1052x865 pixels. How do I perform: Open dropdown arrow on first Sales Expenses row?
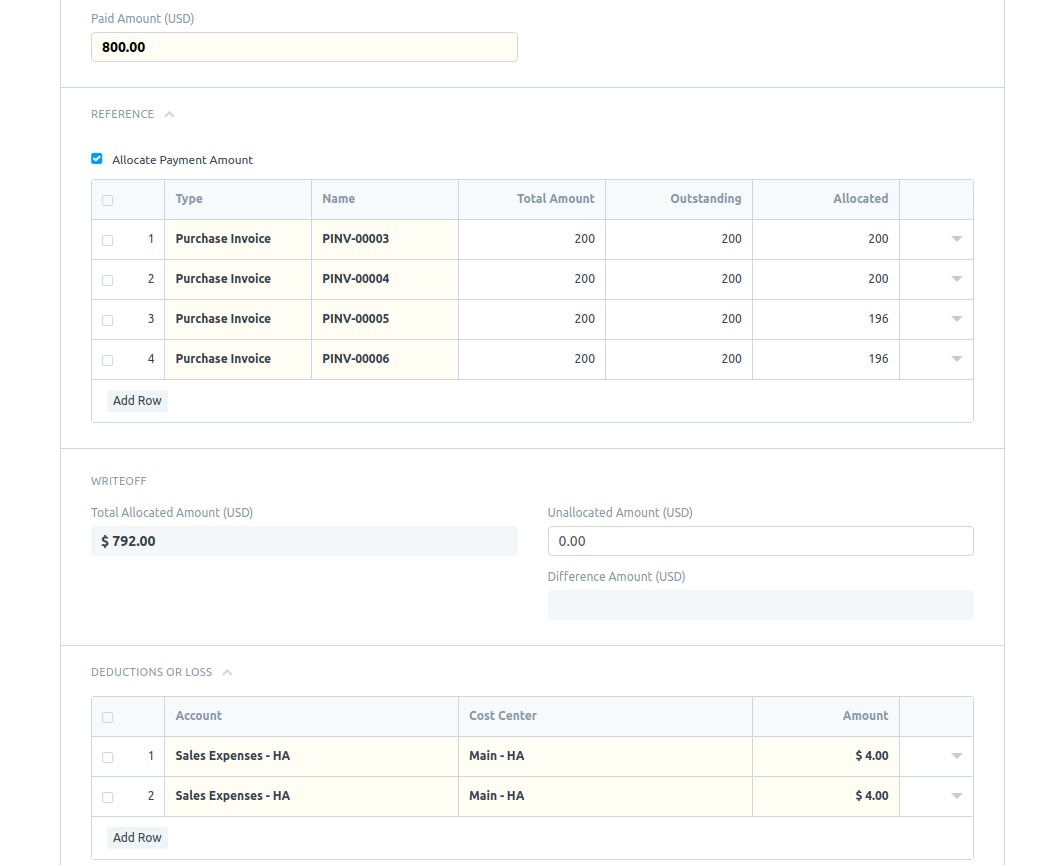(957, 756)
